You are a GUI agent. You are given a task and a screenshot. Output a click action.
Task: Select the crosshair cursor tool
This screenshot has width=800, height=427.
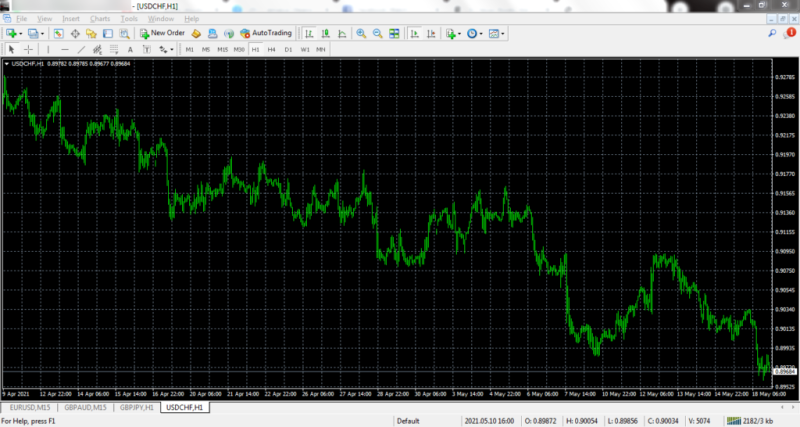pos(28,49)
